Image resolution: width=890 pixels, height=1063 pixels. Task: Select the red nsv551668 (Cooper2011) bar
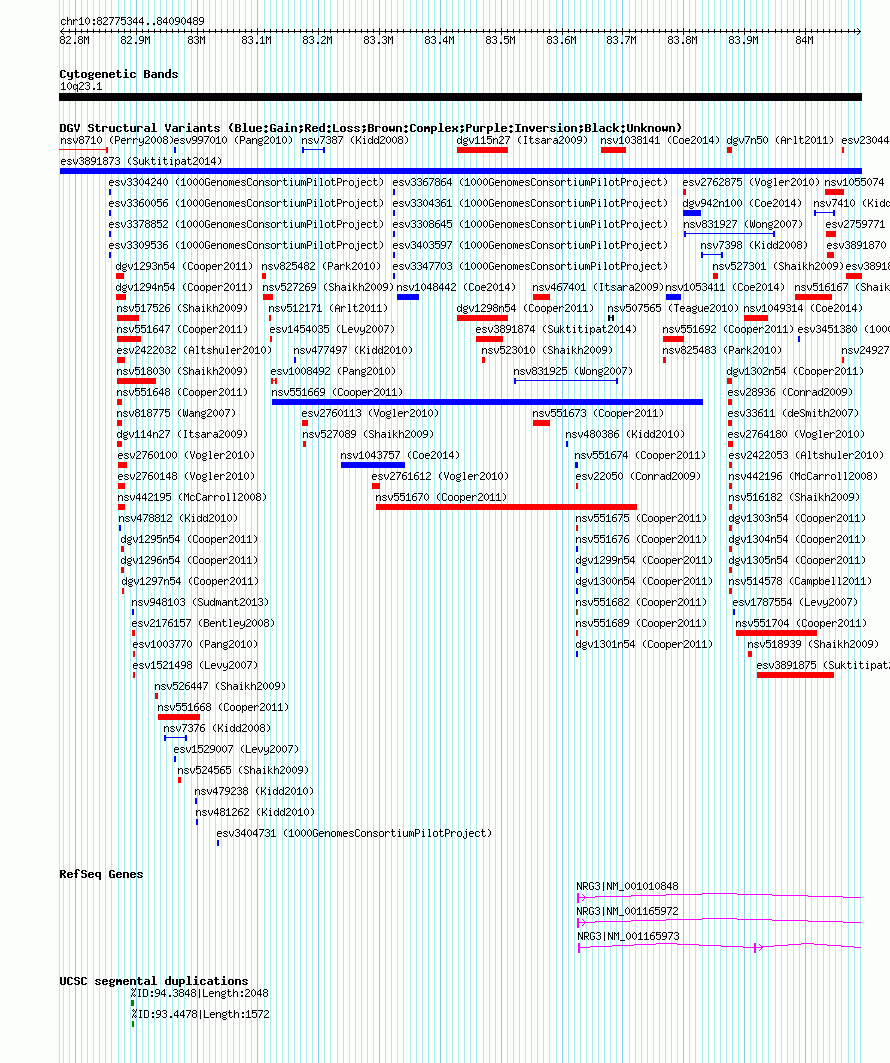click(179, 717)
